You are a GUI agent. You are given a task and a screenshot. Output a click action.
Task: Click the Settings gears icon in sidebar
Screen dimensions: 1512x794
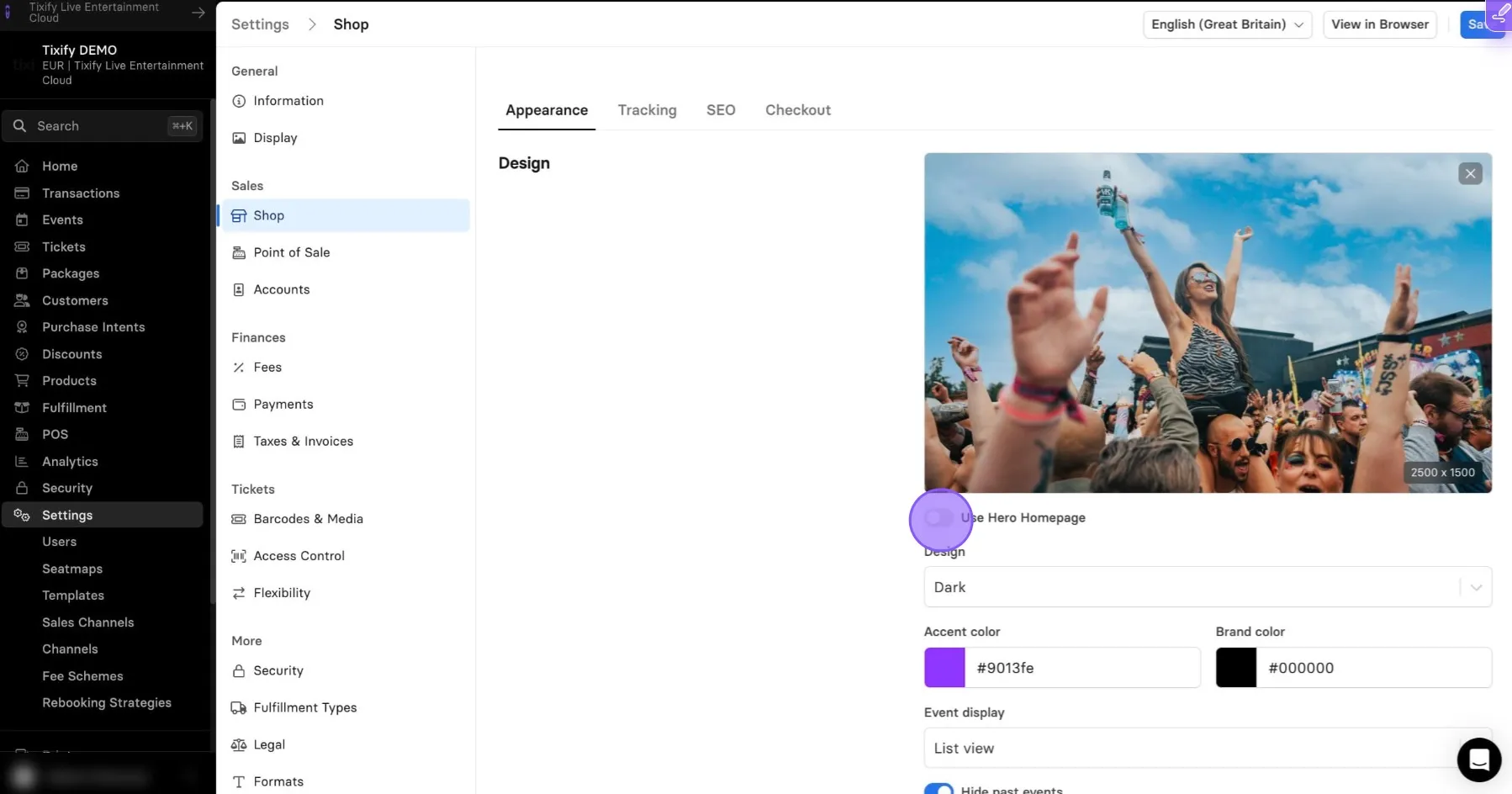tap(22, 515)
